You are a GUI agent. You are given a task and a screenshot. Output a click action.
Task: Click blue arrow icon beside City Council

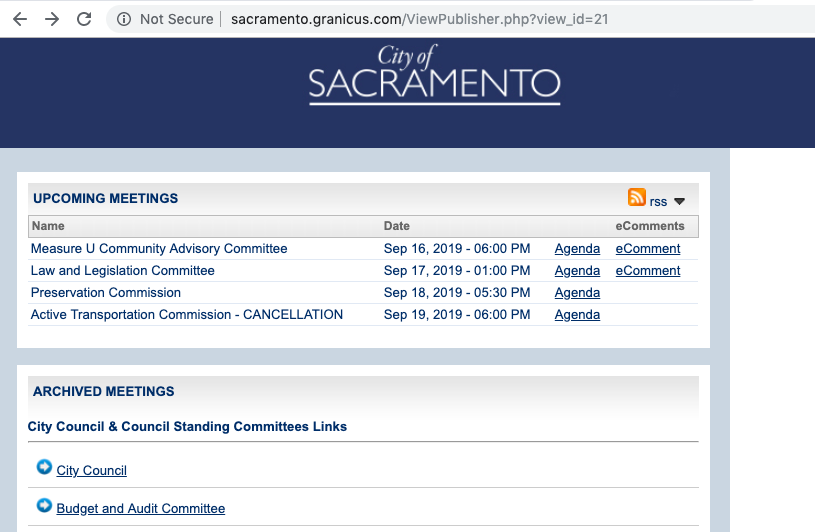pos(44,467)
